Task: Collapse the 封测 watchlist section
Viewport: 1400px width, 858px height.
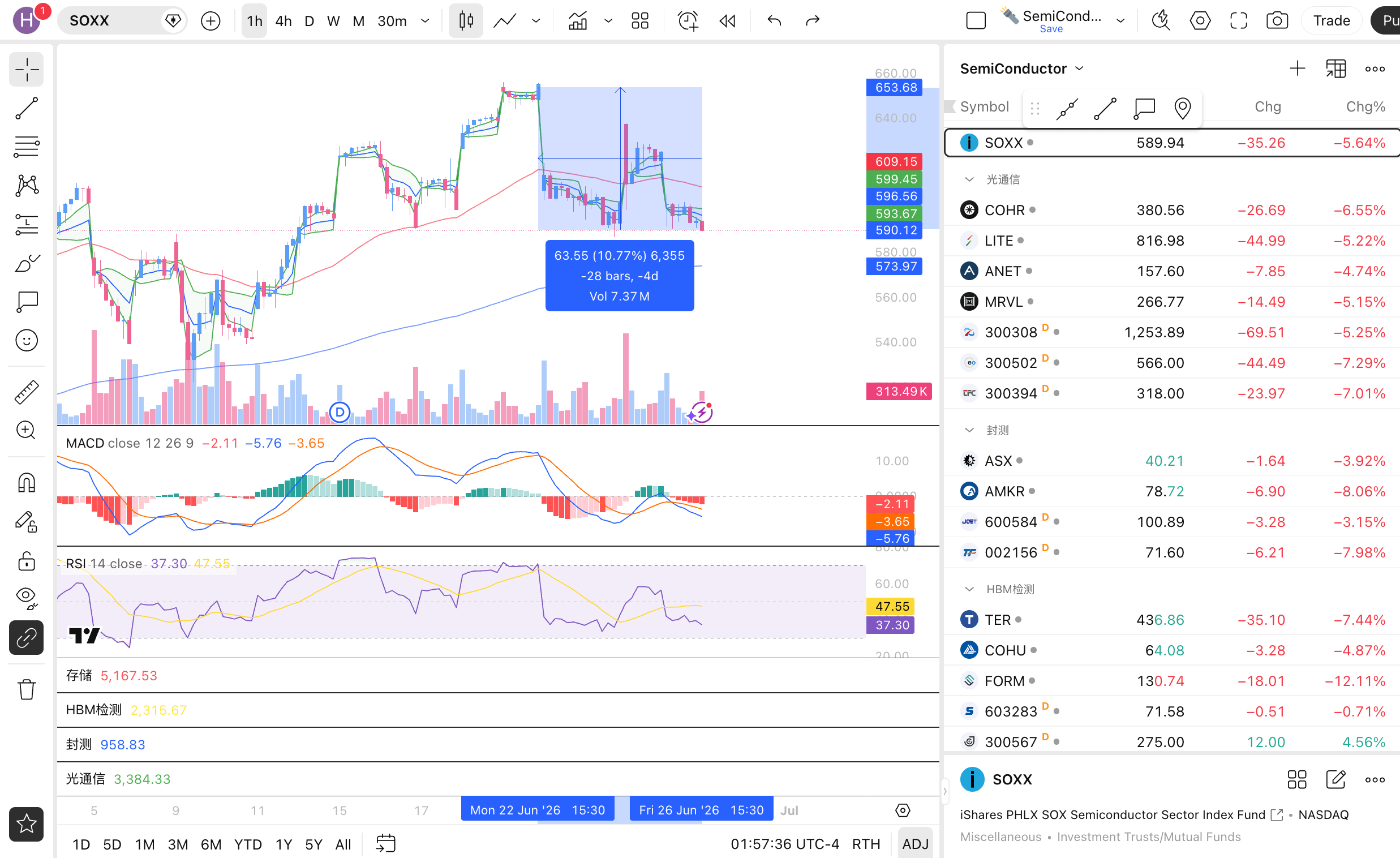Action: (x=969, y=430)
